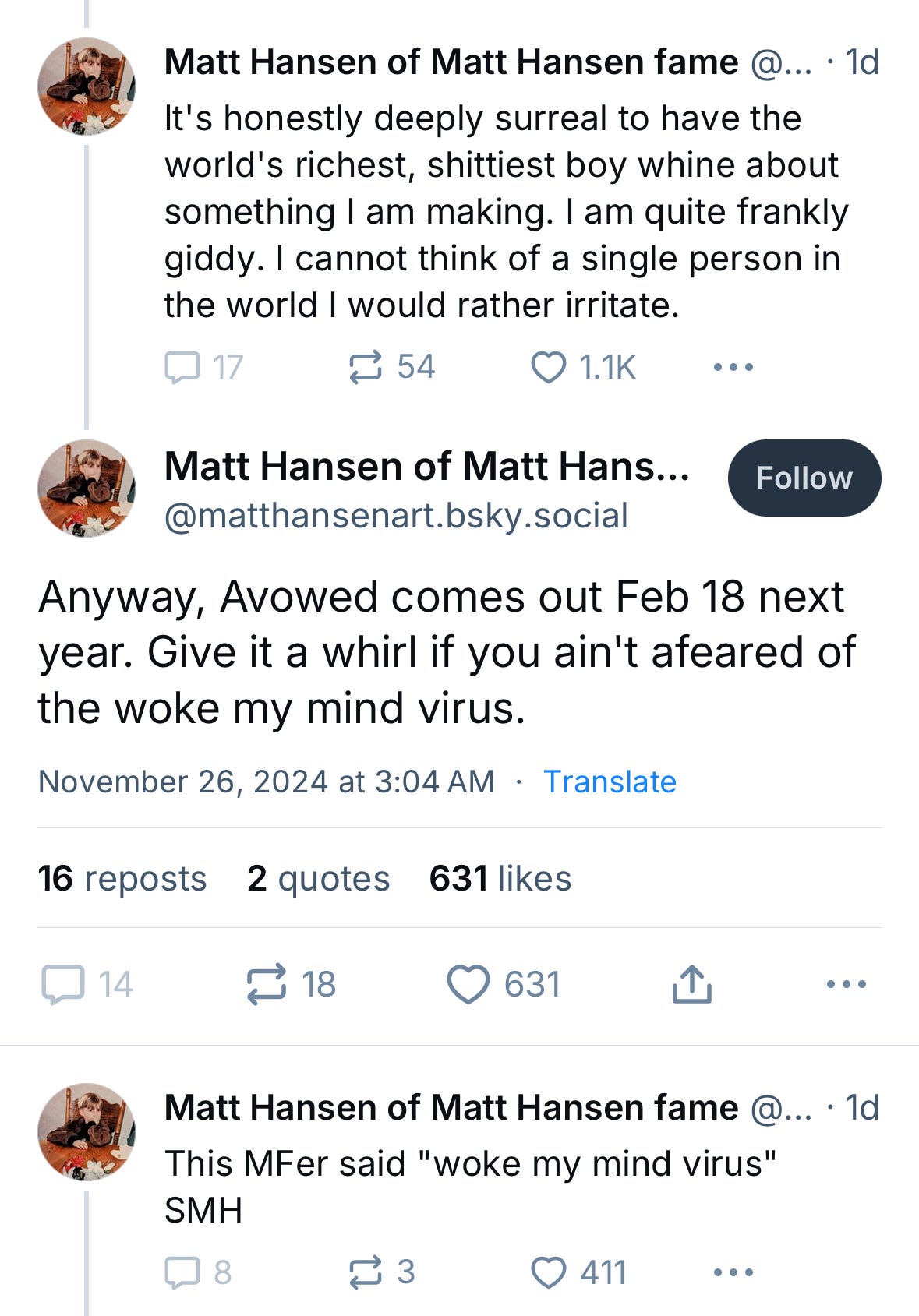
Task: Reply to the 'world's richest' post
Action: pos(182,367)
